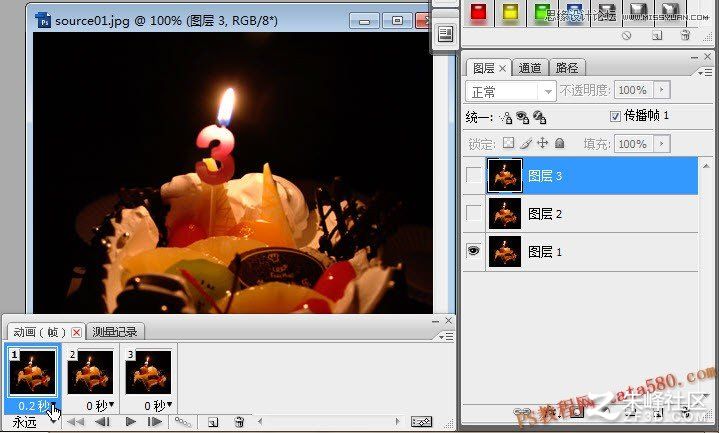Toggle the unify layer visibility icon
Screen dimensions: 719x433
[x=522, y=117]
